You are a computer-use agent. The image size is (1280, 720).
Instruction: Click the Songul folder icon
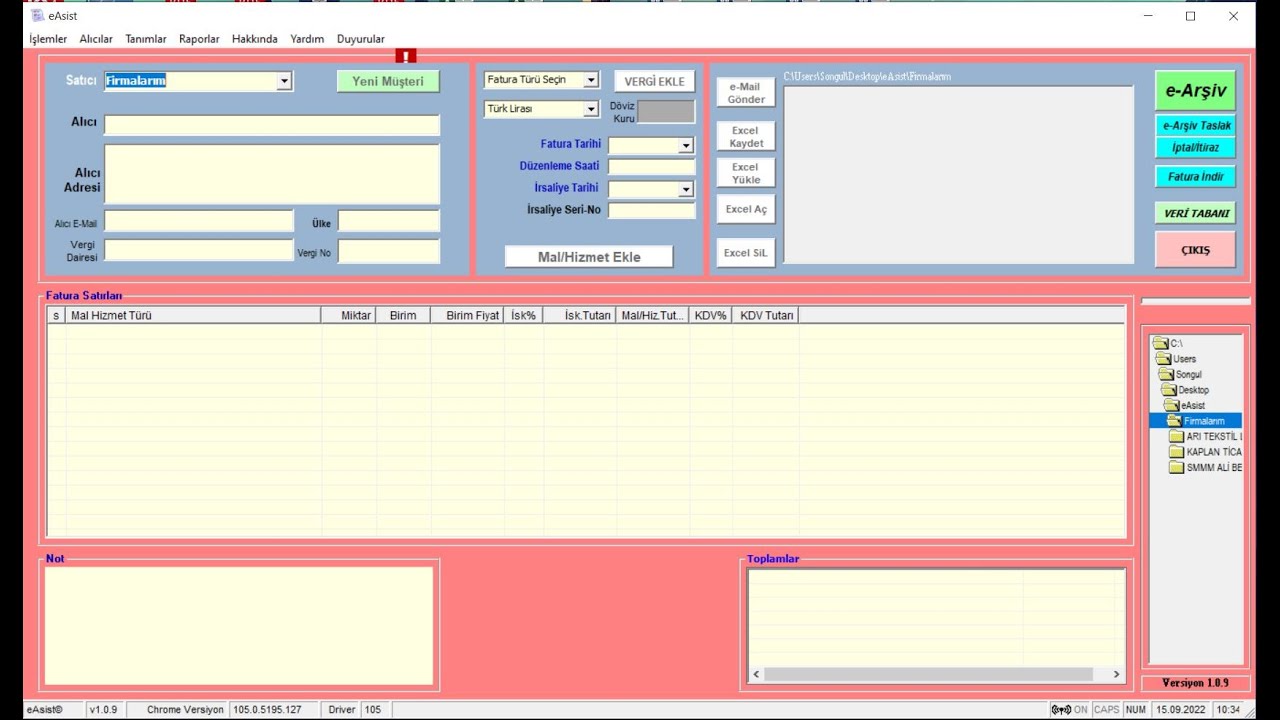pyautogui.click(x=1166, y=374)
